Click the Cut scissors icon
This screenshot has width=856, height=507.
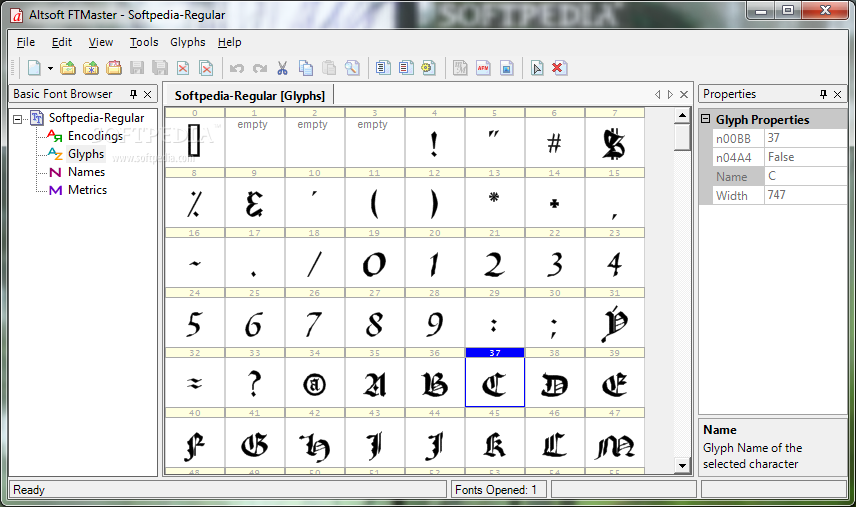coord(282,68)
